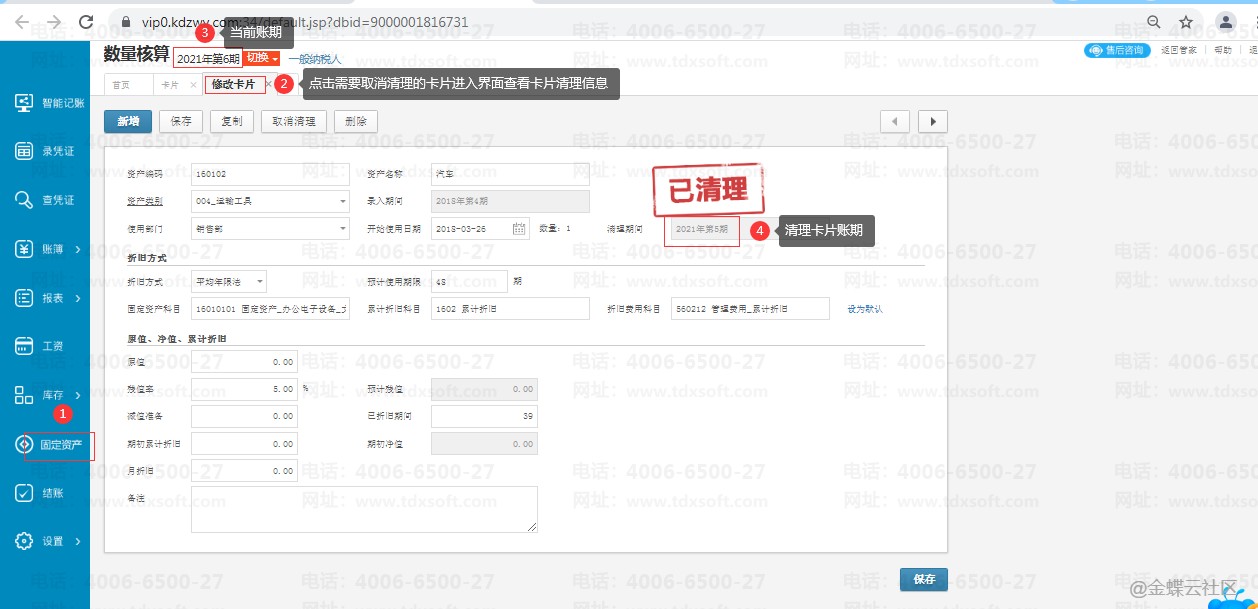
Task: Click the 录凭证 sidebar icon
Action: (x=25, y=151)
